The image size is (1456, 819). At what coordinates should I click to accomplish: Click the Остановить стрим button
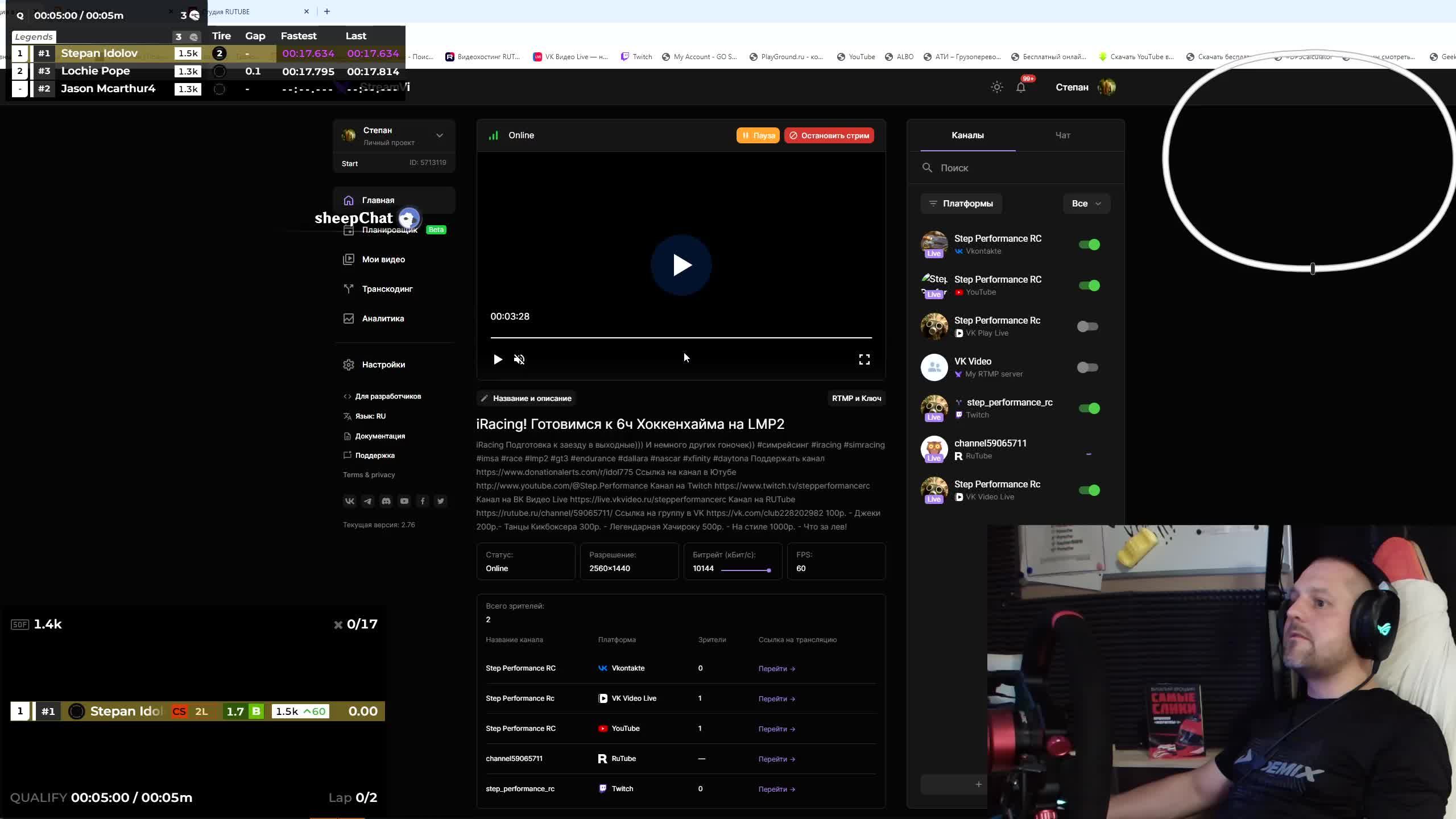(x=829, y=135)
